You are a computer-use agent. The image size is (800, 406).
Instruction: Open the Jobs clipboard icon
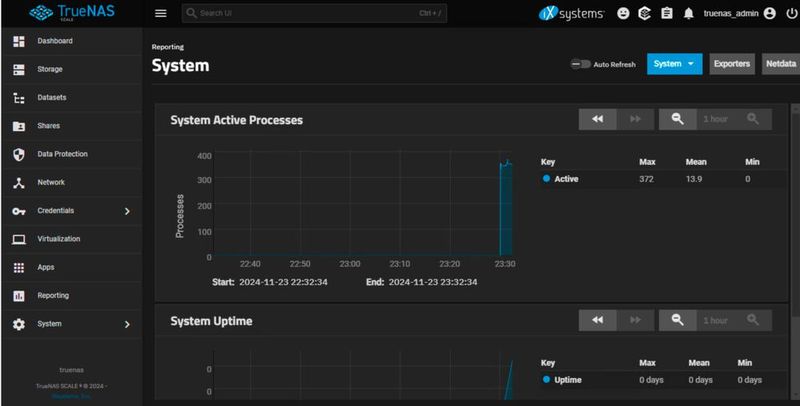[x=666, y=14]
